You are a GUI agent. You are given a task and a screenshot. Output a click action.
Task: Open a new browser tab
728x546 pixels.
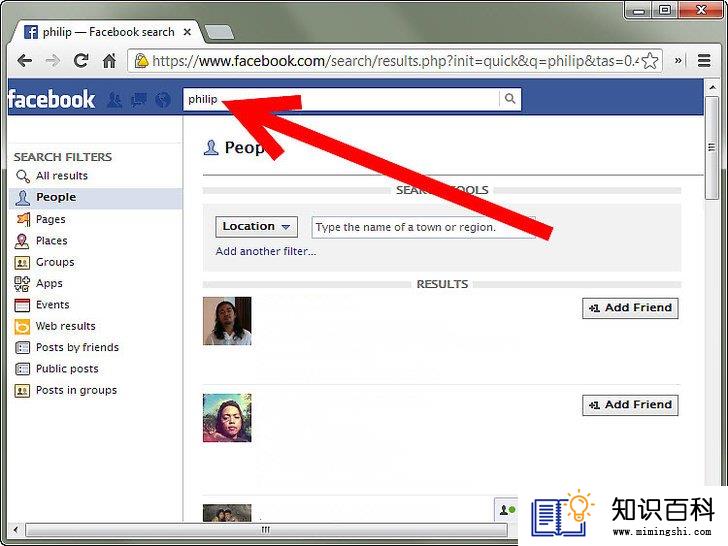(219, 32)
